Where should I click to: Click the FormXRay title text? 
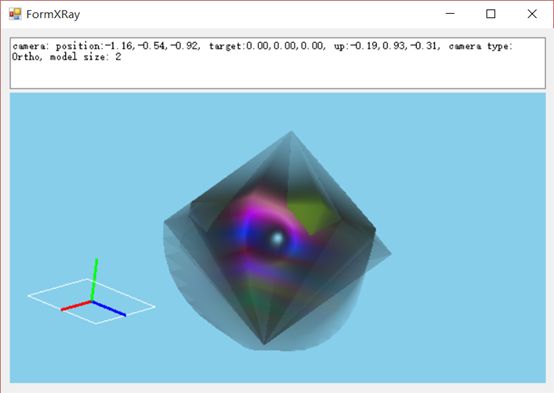click(53, 14)
